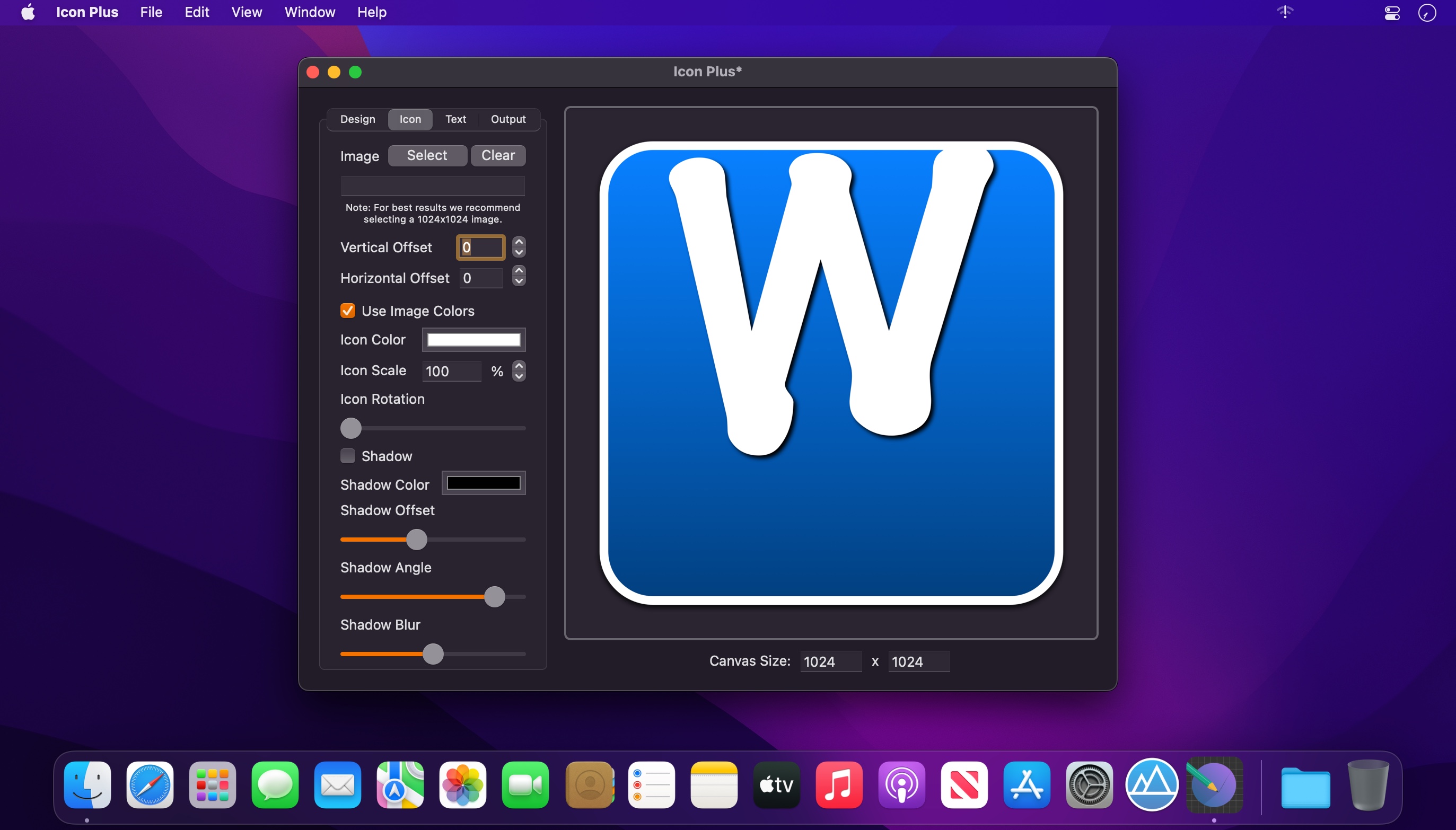The height and width of the screenshot is (830, 1456).
Task: Launch FaceTime from the dock
Action: click(525, 785)
